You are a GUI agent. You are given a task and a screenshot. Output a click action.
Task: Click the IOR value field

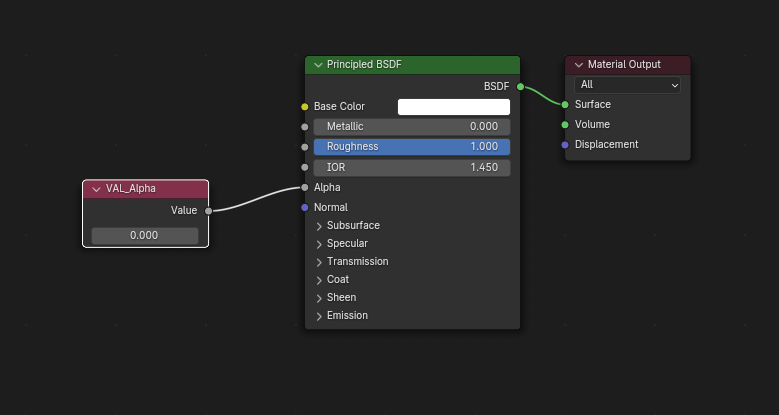point(412,167)
